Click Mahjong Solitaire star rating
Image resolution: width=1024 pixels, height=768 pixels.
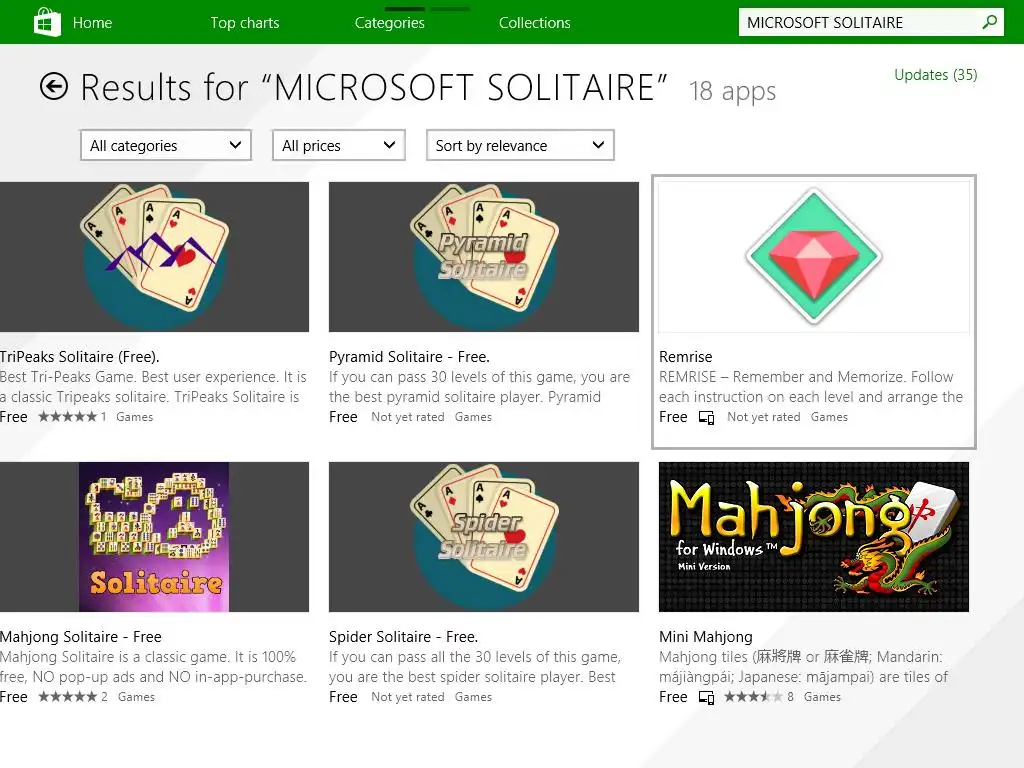[67, 697]
